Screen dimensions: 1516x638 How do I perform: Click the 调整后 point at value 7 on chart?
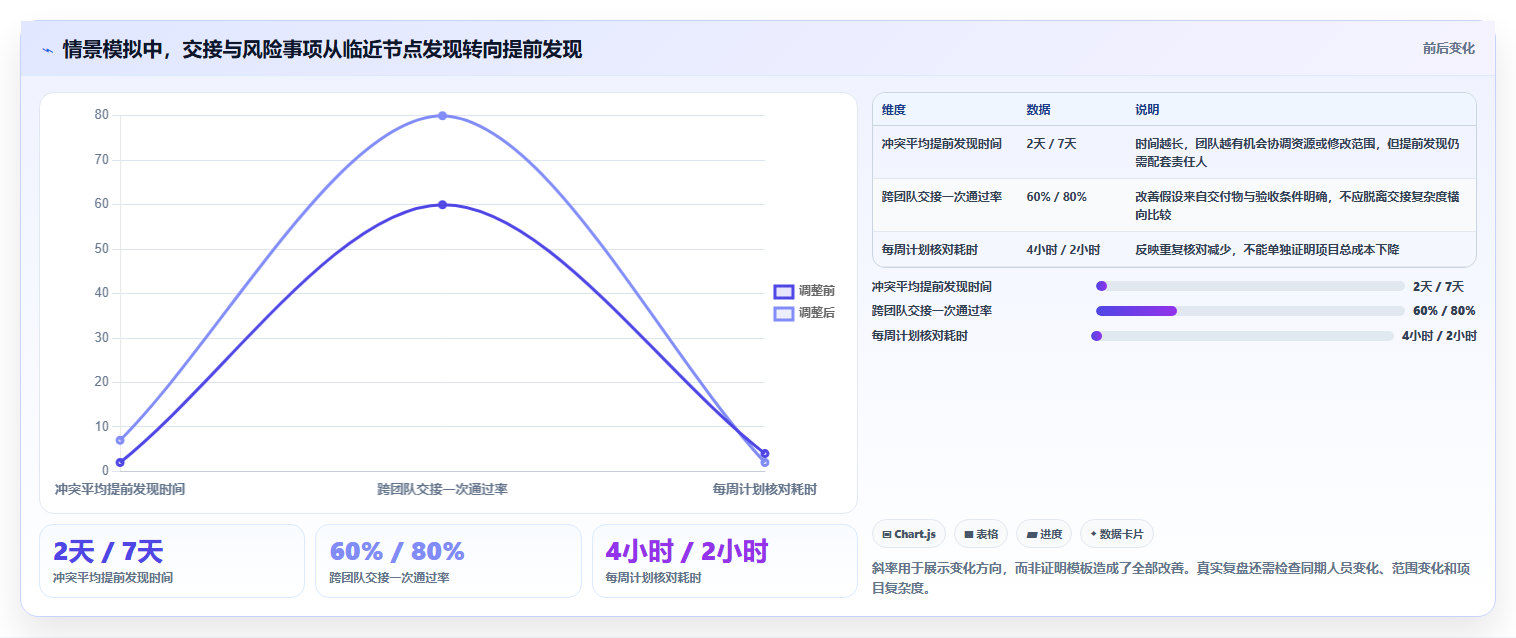click(120, 440)
